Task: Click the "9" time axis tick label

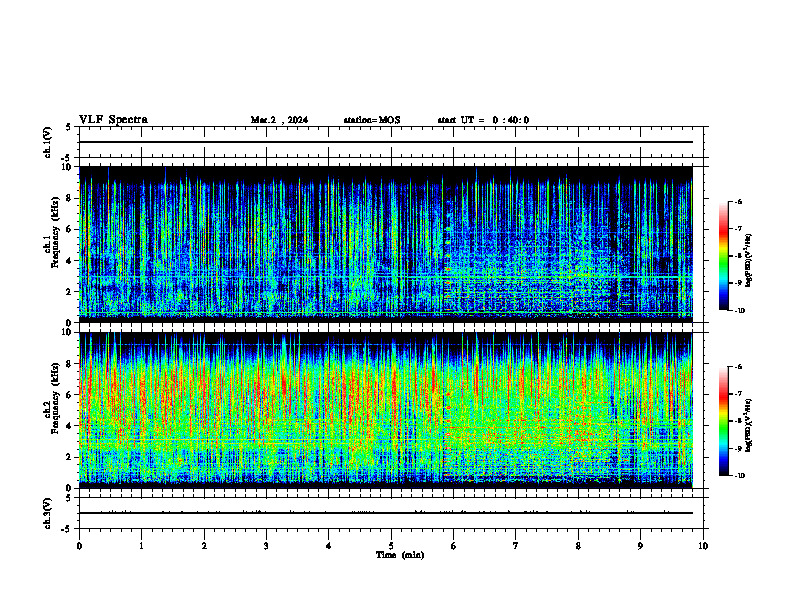Action: [640, 546]
